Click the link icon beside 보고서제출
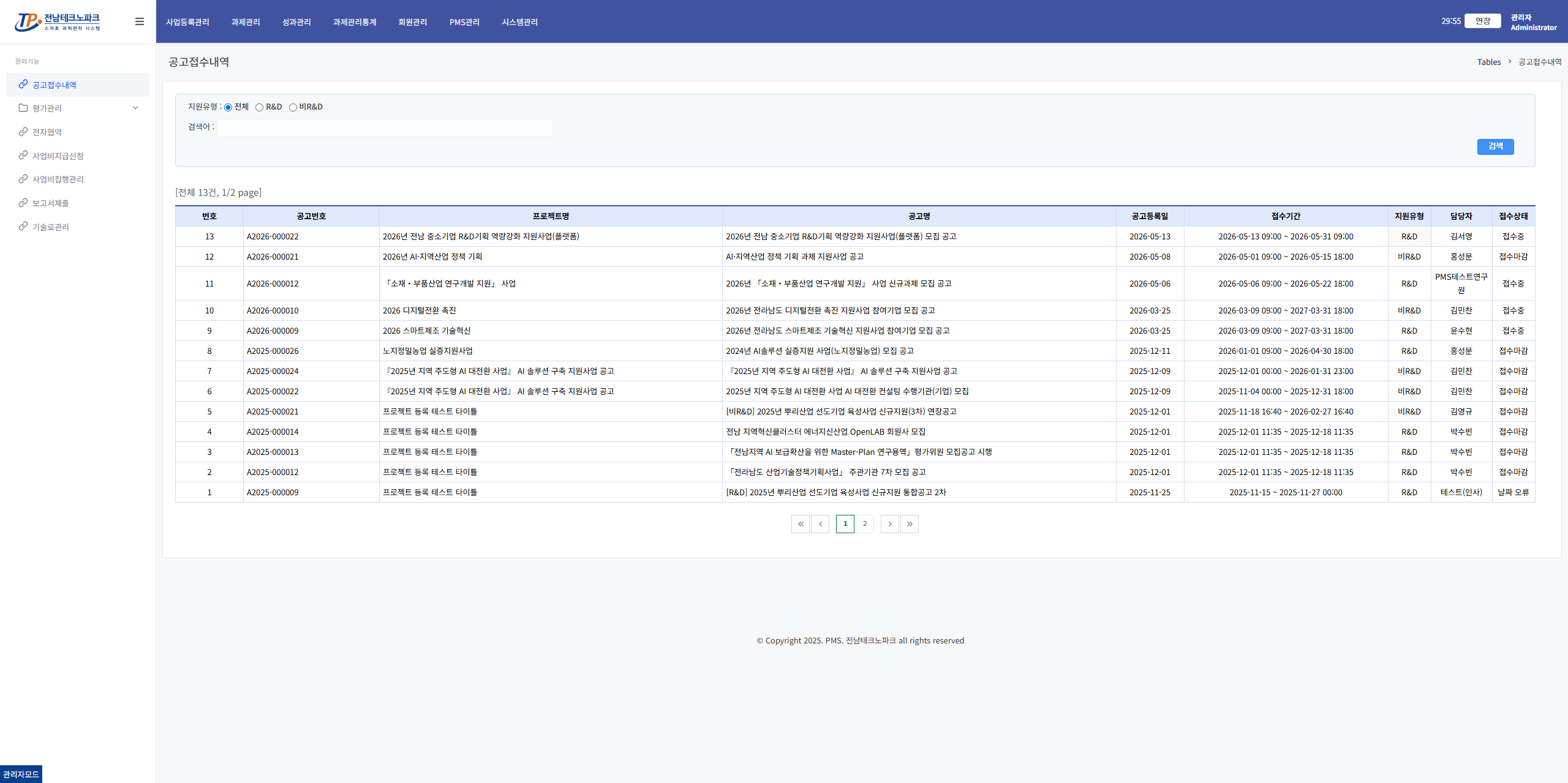Viewport: 1568px width, 783px height. point(23,203)
